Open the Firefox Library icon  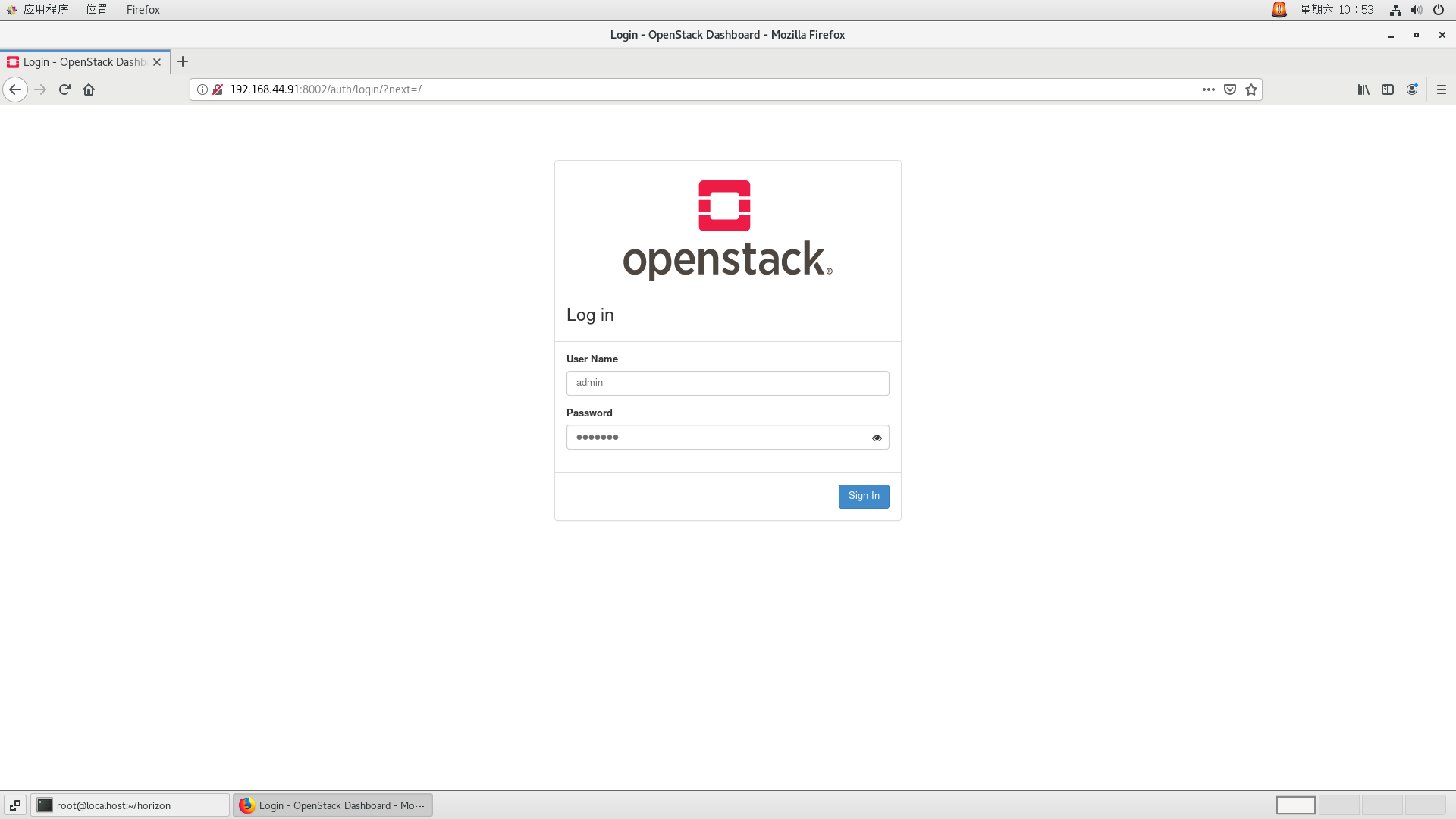pos(1363,89)
